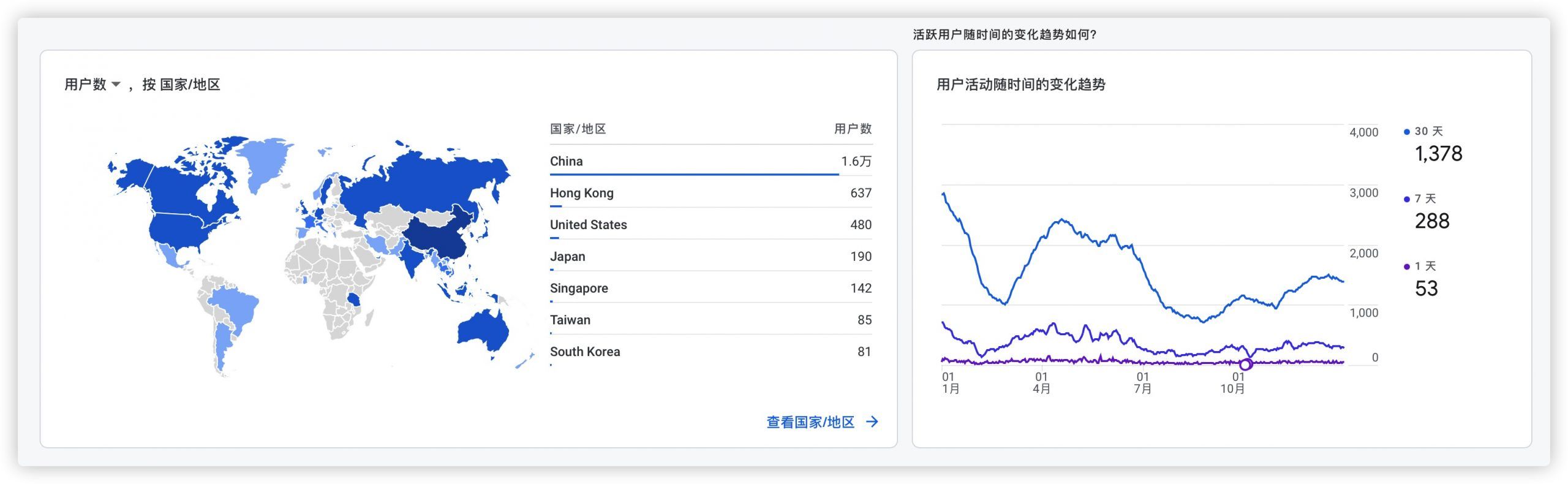The height and width of the screenshot is (484, 1568).
Task: Click the 7 天 legend entry
Action: tap(1419, 199)
